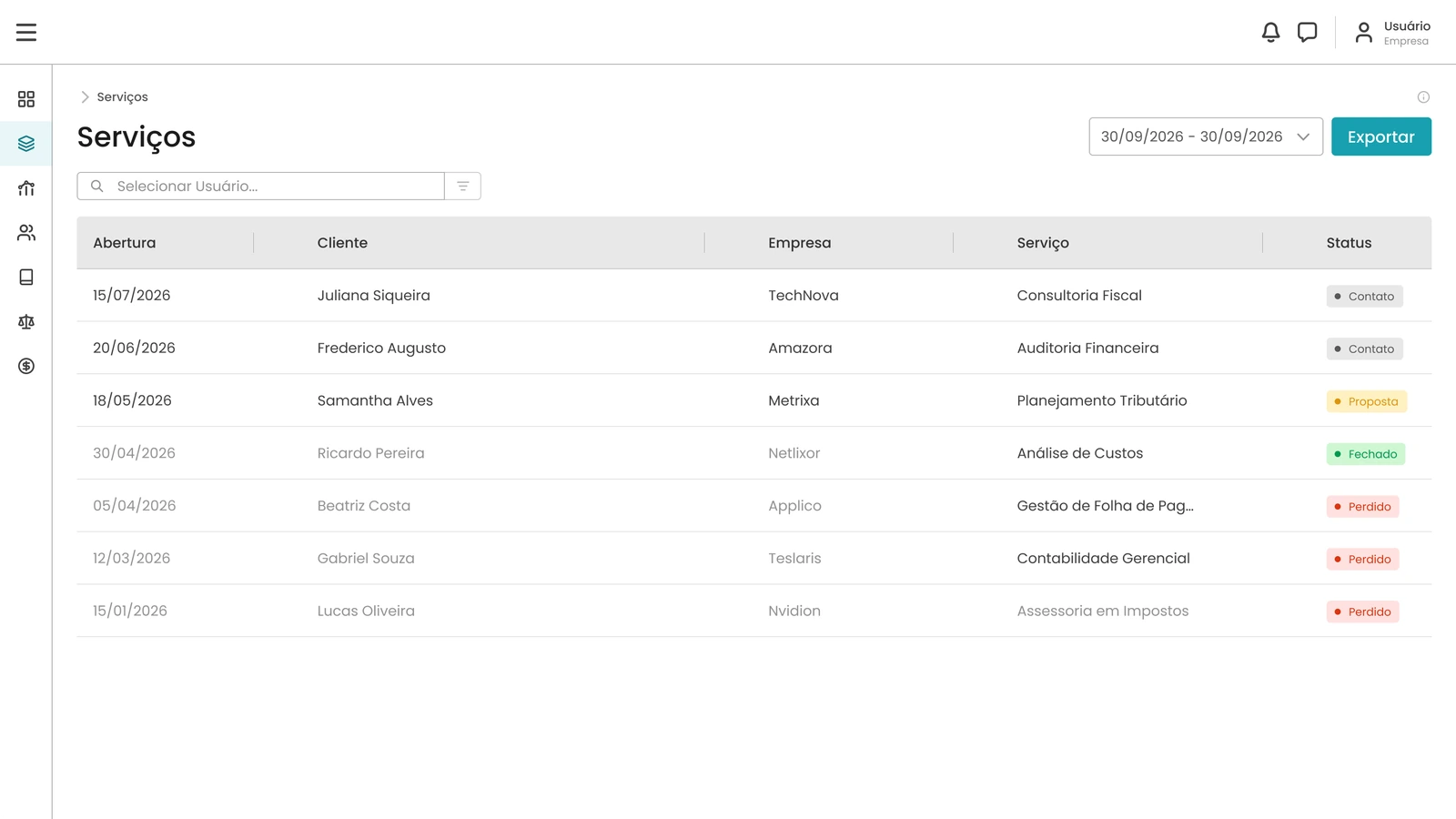Click Auditoria Financeira service
The width and height of the screenshot is (1456, 819).
coord(1087,348)
